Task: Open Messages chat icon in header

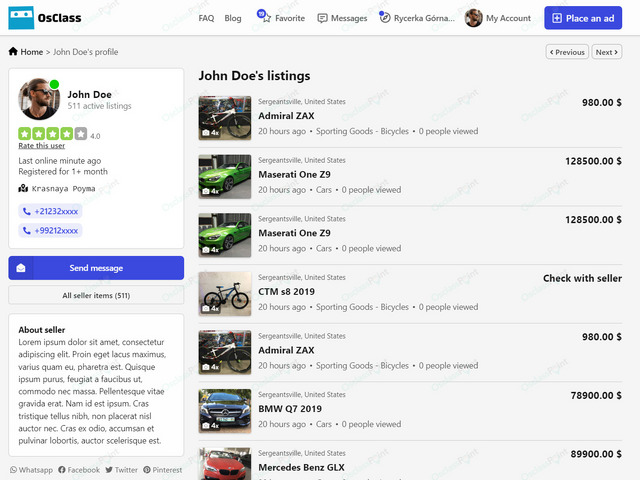Action: click(322, 18)
